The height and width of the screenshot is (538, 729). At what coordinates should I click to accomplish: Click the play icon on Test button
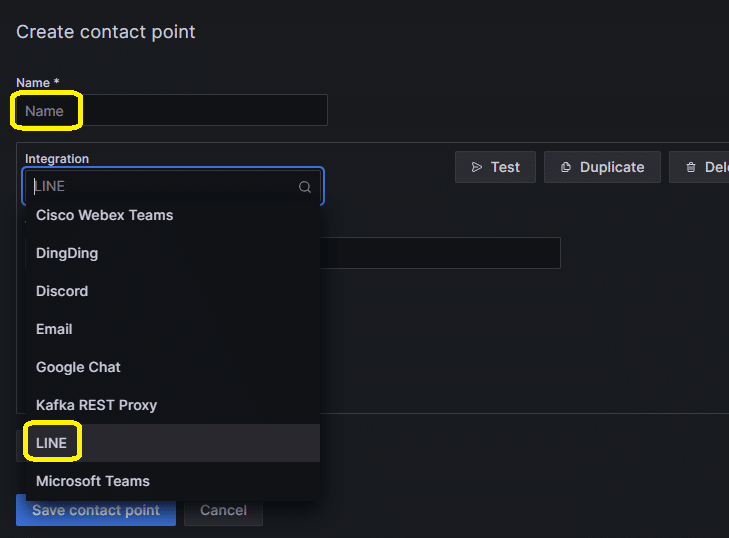pos(477,167)
